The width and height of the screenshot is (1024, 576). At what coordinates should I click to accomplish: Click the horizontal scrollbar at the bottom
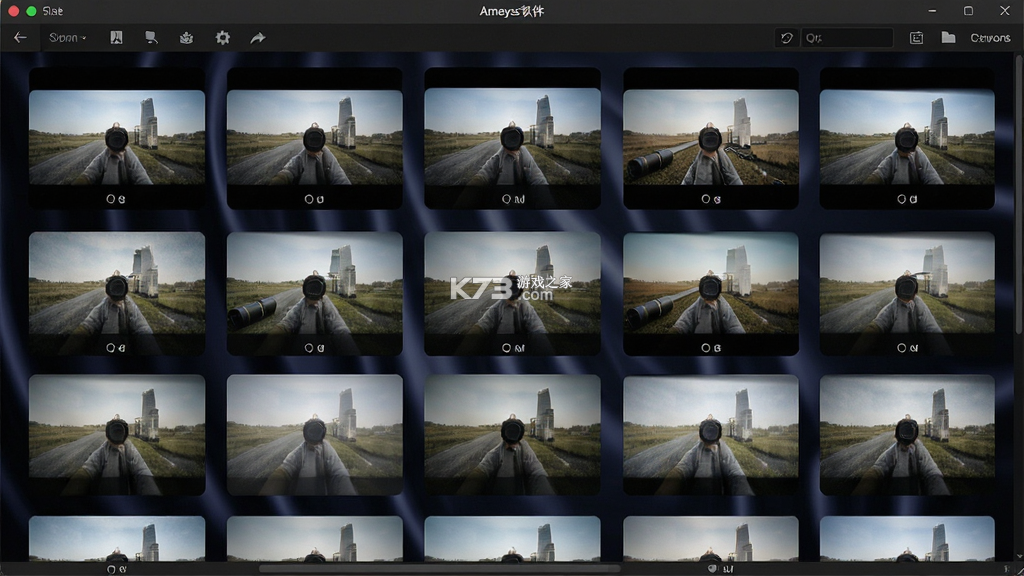coord(439,568)
